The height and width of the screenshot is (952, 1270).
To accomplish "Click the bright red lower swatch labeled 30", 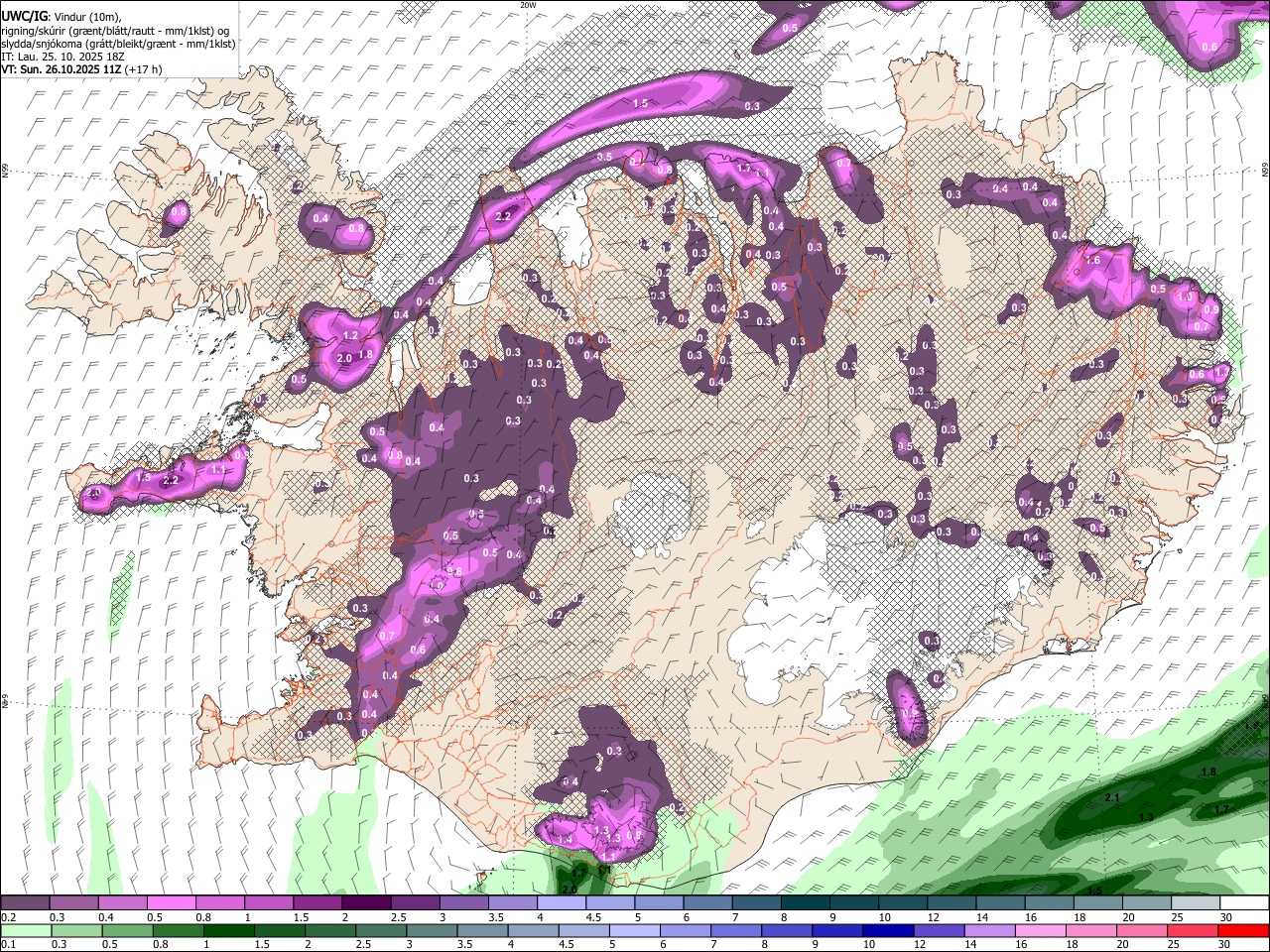I will point(1243,931).
